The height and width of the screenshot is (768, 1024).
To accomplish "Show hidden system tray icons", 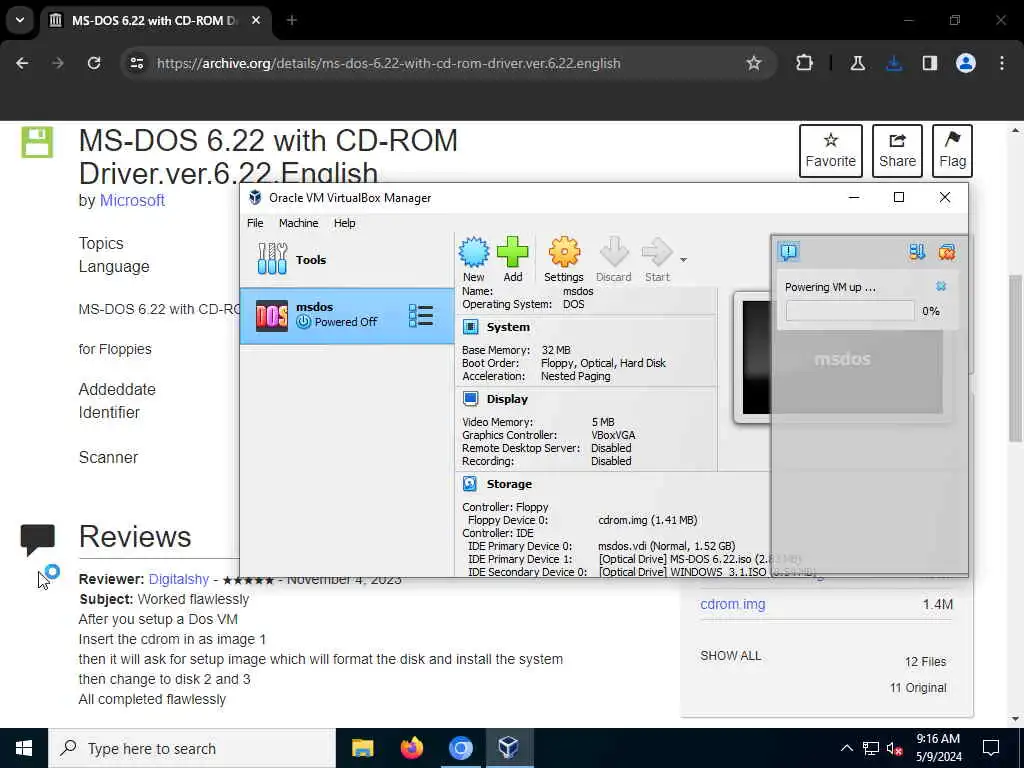I will 846,748.
